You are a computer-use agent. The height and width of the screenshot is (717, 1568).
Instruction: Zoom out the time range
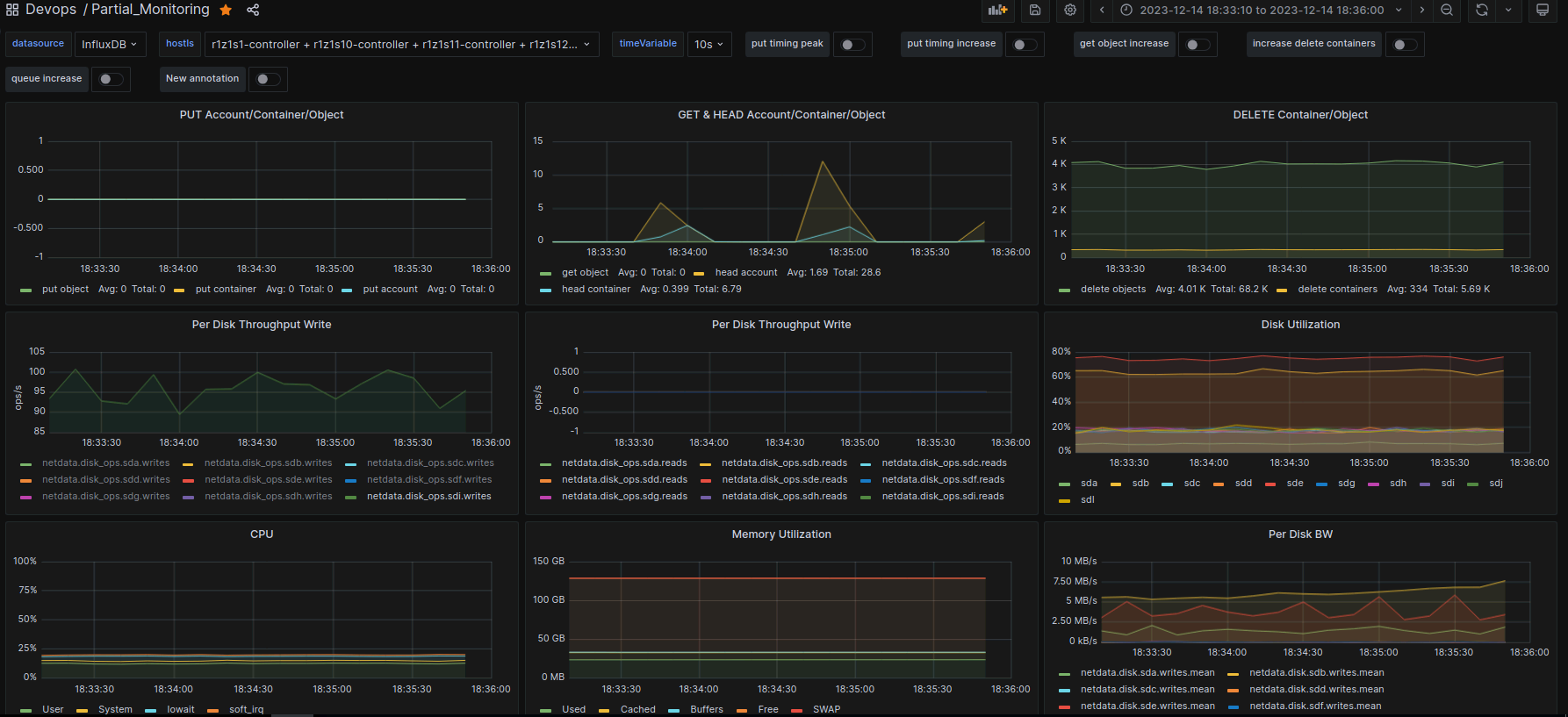click(1447, 10)
